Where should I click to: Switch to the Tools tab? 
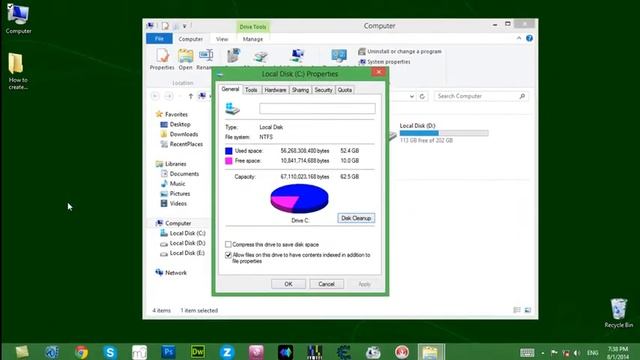[251, 90]
